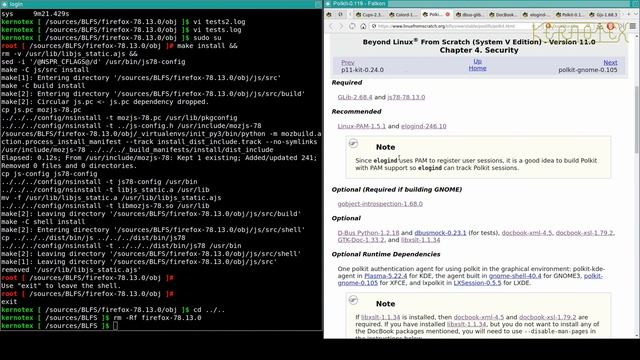Click the note icon beside the libxslt Note
This screenshot has width=640, height=360.
(353, 300)
